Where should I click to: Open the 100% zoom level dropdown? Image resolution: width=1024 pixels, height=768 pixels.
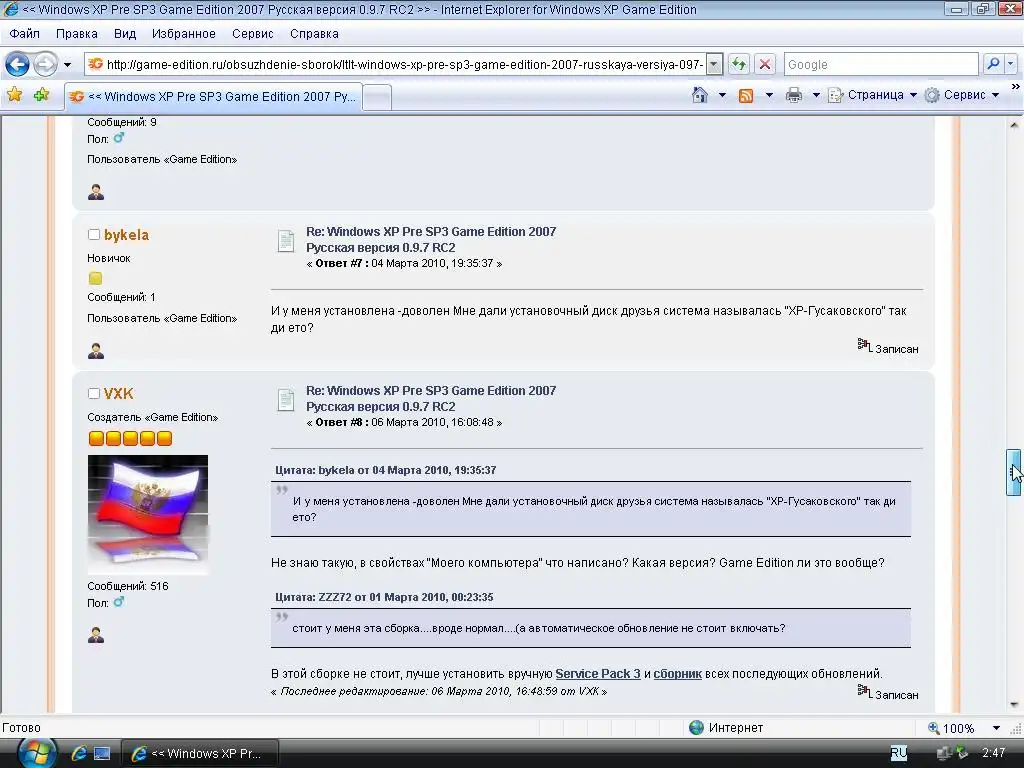[x=996, y=728]
